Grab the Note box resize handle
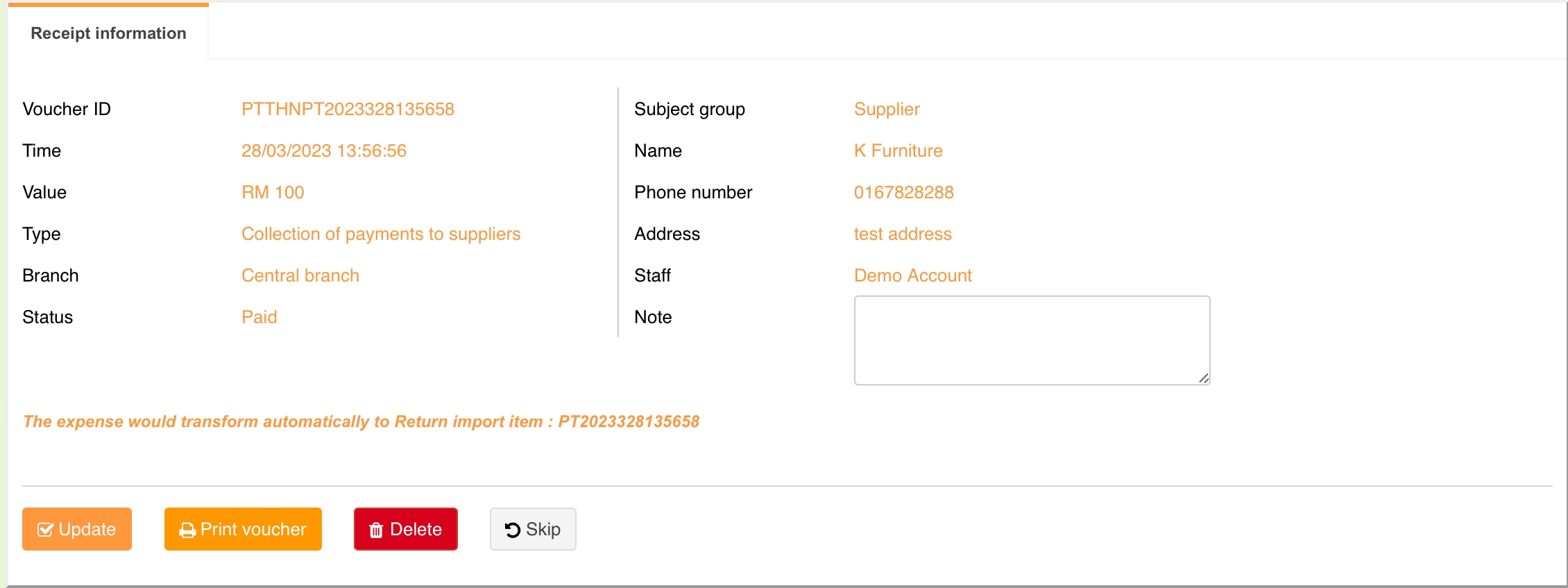 coord(1204,378)
